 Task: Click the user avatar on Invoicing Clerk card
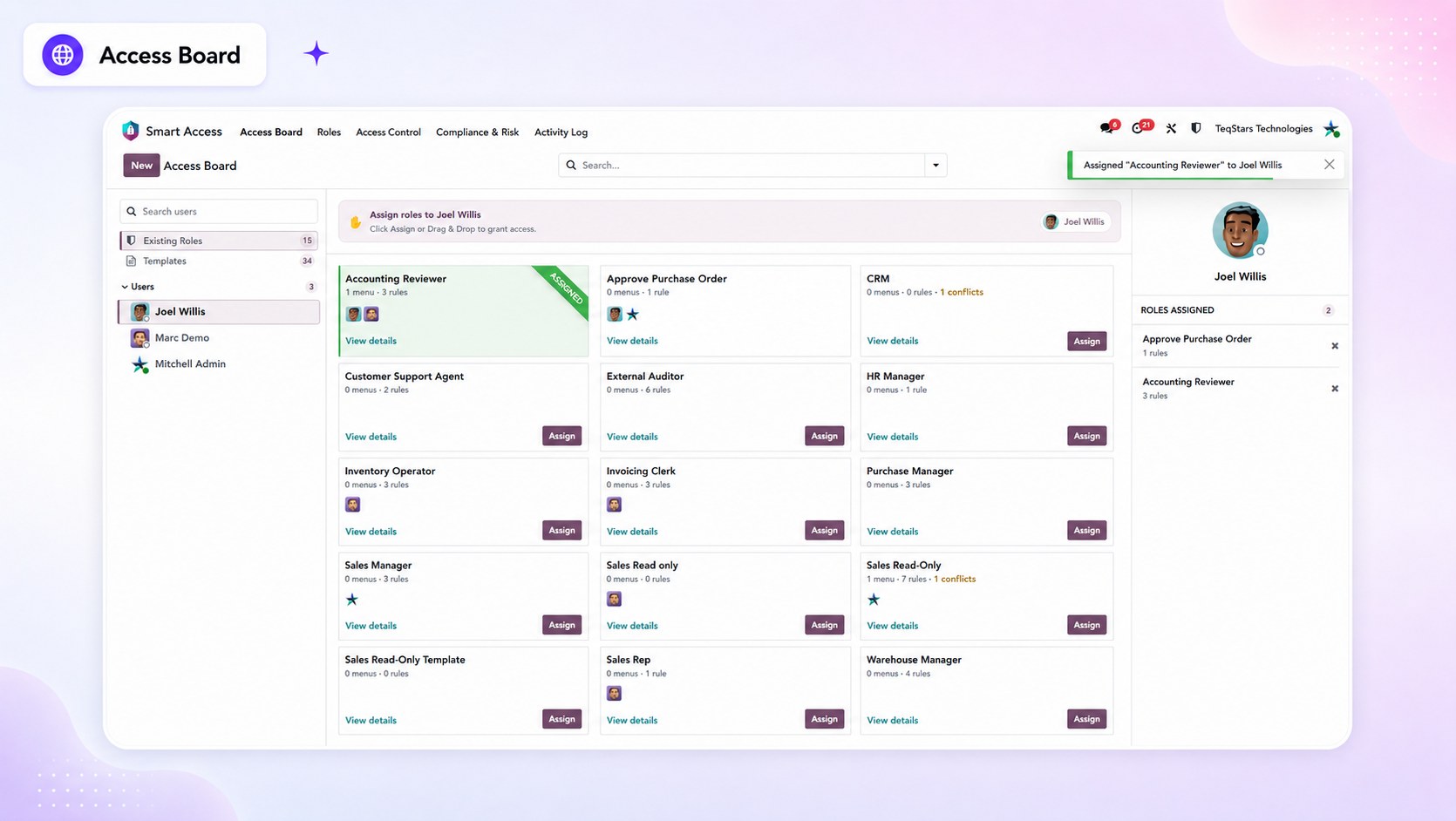point(615,505)
